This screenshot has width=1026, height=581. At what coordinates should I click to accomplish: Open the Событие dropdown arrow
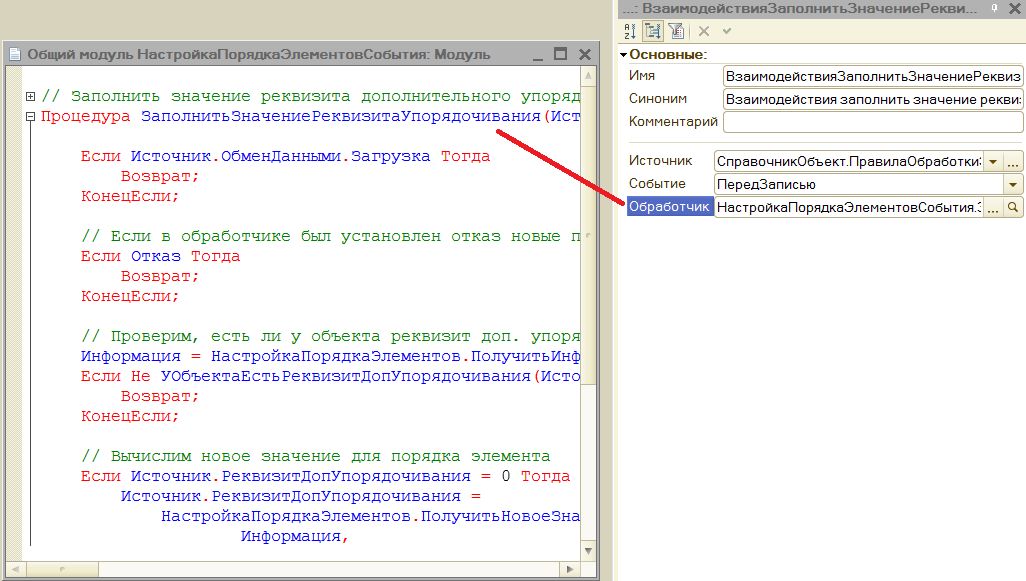[x=1013, y=185]
